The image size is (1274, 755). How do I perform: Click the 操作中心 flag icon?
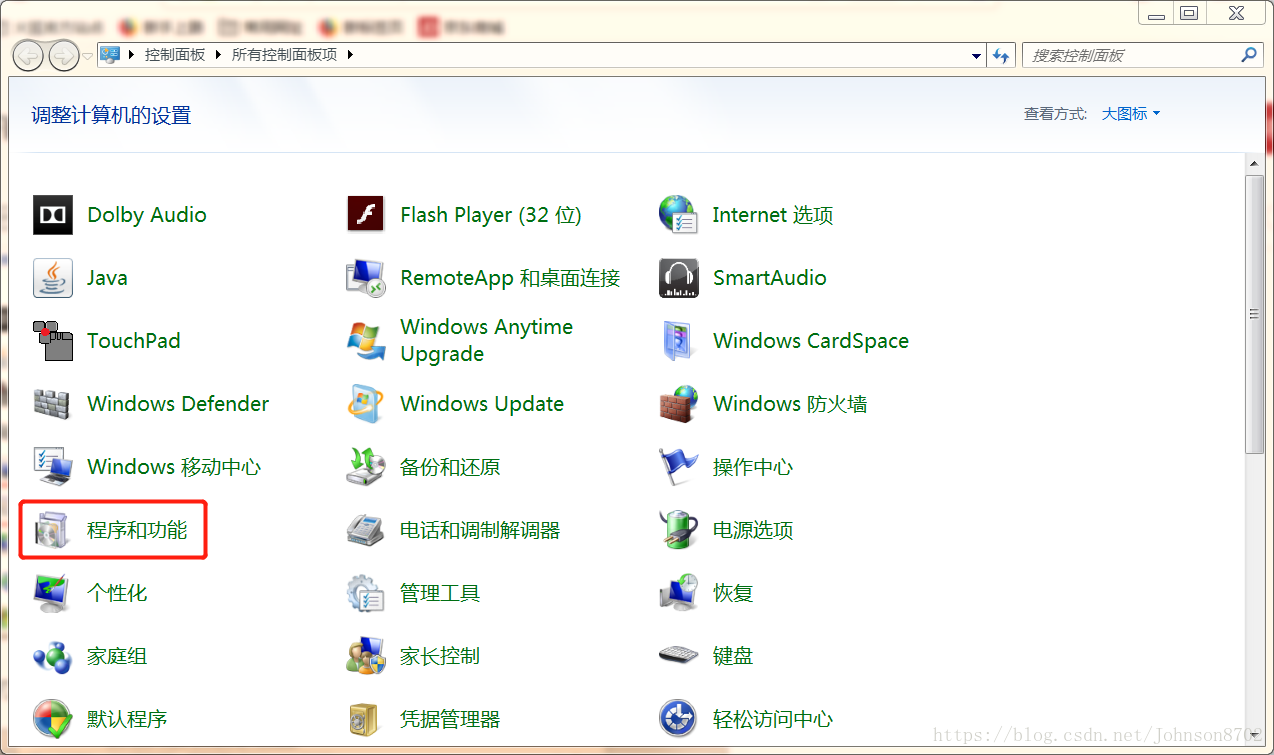(x=678, y=467)
